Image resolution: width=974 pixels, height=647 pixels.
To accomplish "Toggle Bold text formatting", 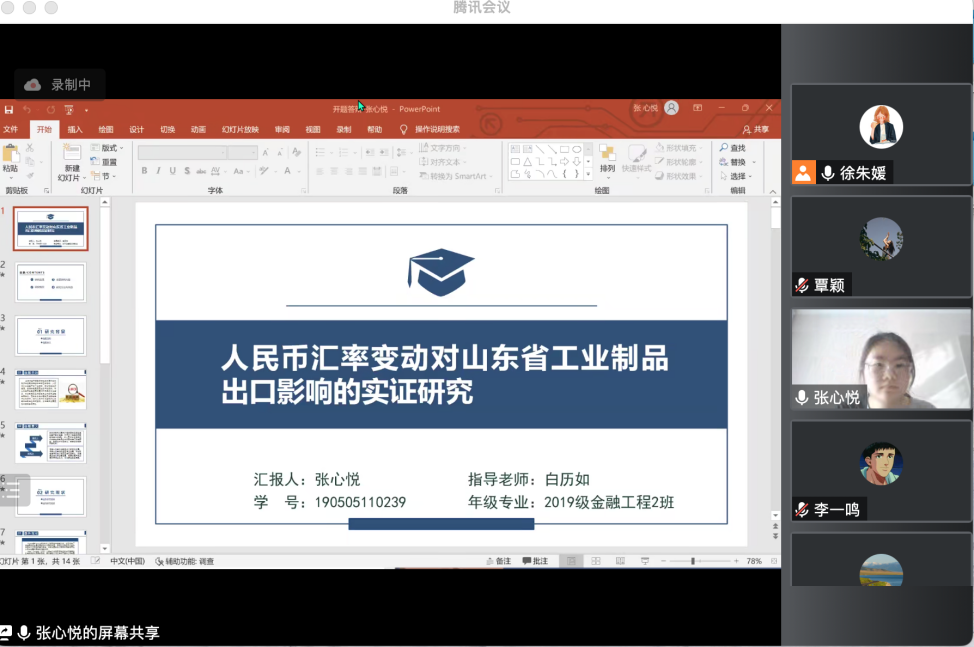I will click(x=144, y=171).
